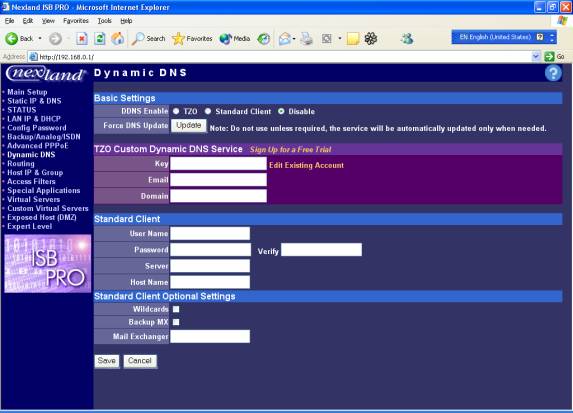The height and width of the screenshot is (413, 573).
Task: Select the Disable DDNS radio button
Action: pos(281,111)
